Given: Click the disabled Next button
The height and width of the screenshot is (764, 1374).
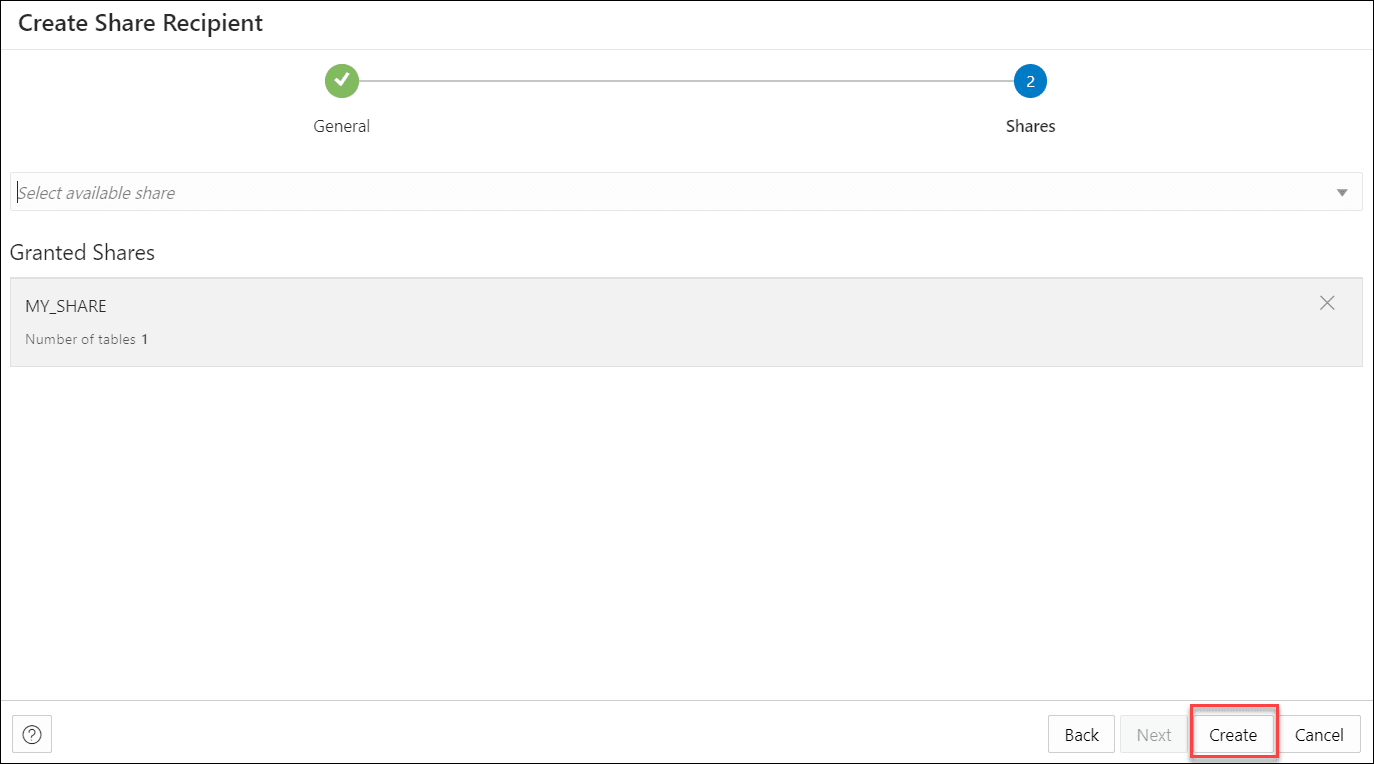Looking at the screenshot, I should point(1154,733).
